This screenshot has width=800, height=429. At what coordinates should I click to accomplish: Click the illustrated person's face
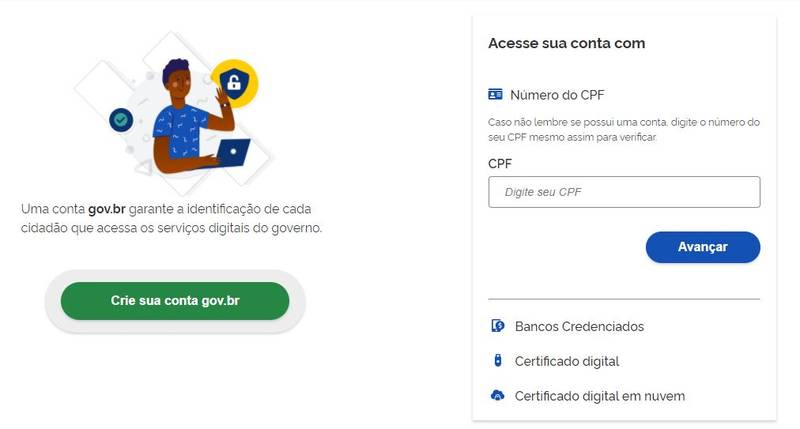(181, 85)
